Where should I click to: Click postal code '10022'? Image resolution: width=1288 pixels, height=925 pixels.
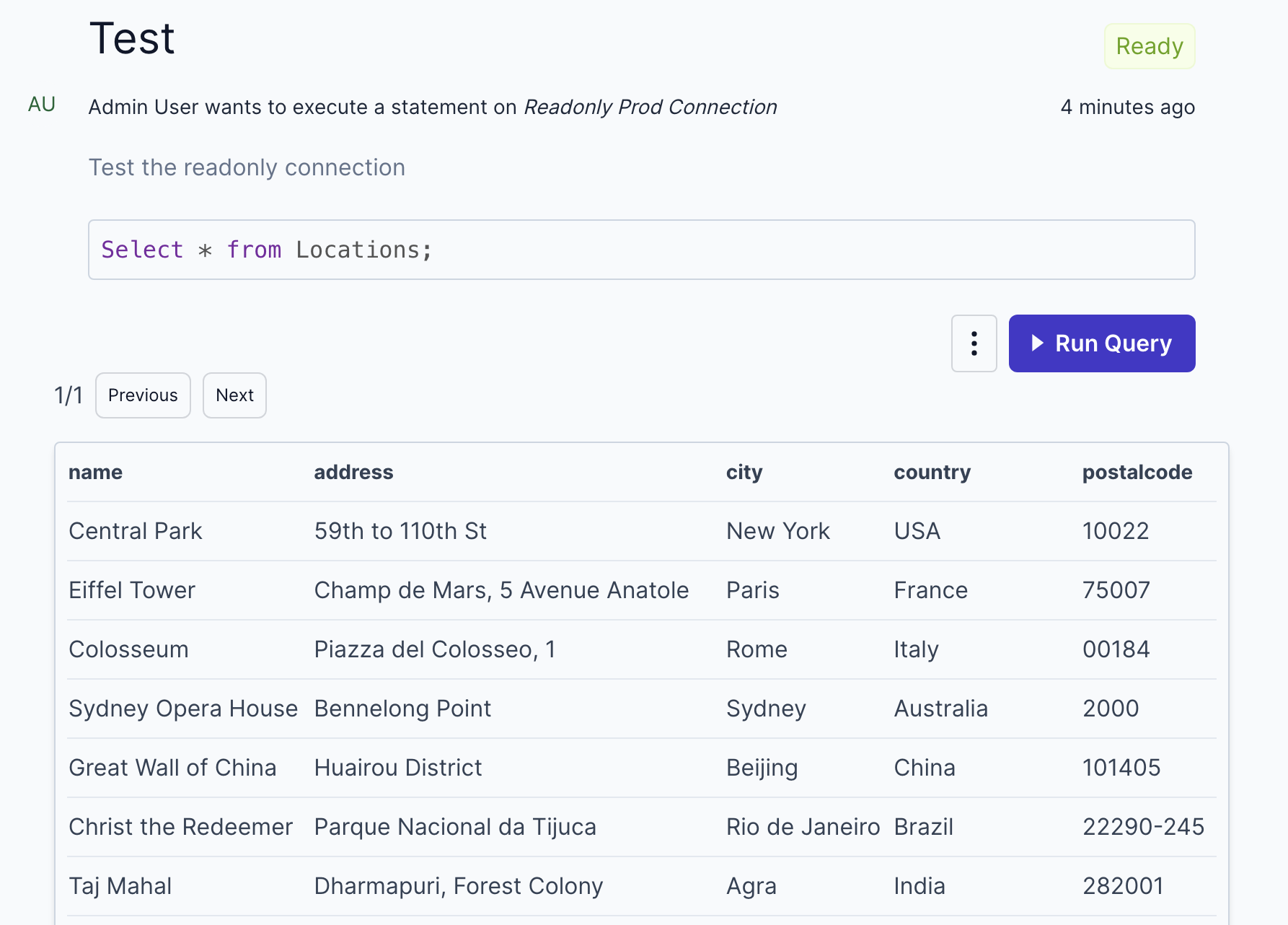coord(1116,531)
